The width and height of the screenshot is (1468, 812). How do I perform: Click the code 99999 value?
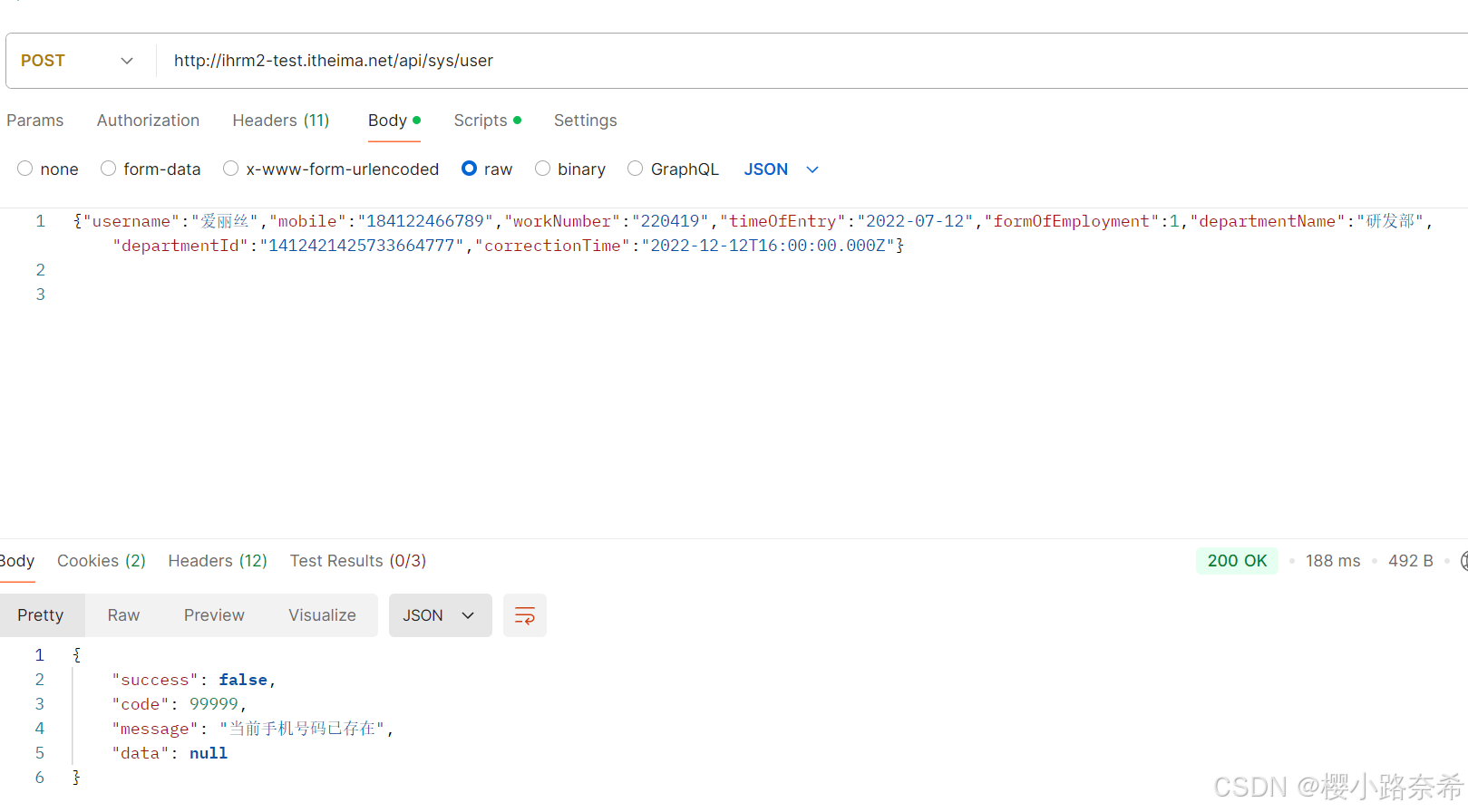(x=214, y=704)
